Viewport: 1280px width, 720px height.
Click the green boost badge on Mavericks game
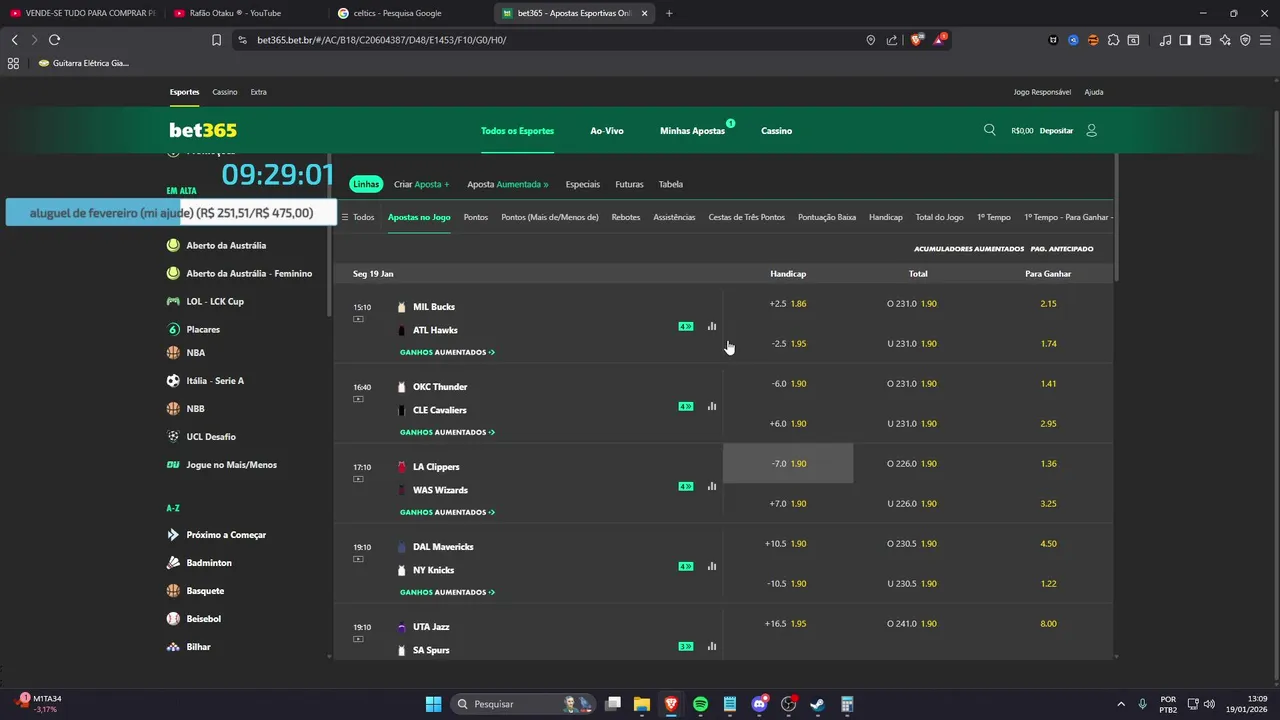[x=686, y=566]
